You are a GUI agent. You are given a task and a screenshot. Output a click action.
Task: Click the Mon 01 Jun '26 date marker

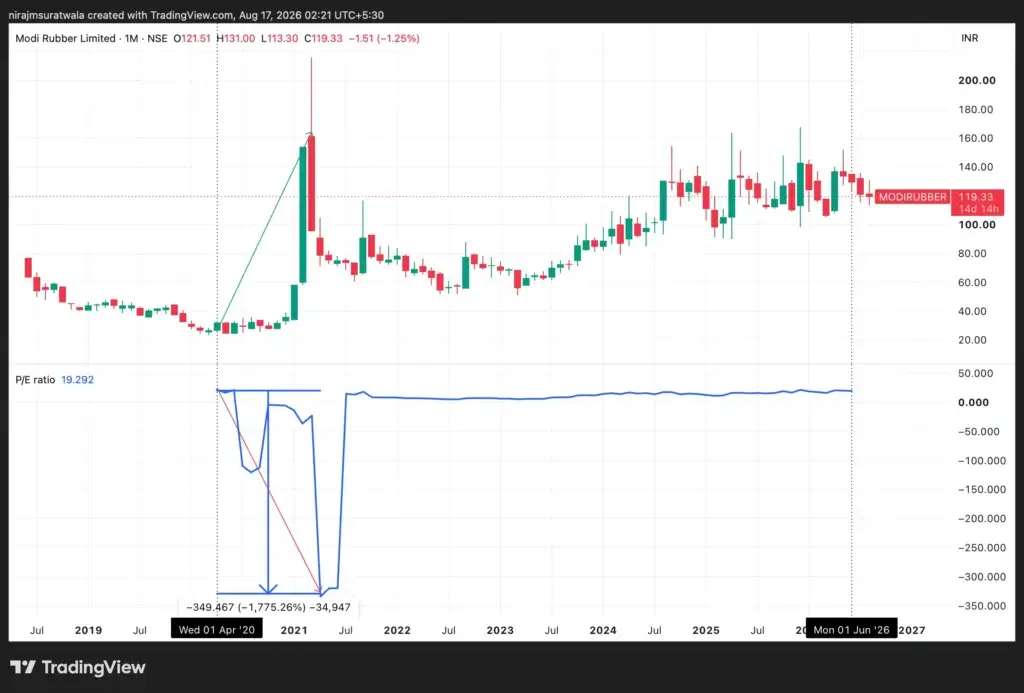click(851, 630)
